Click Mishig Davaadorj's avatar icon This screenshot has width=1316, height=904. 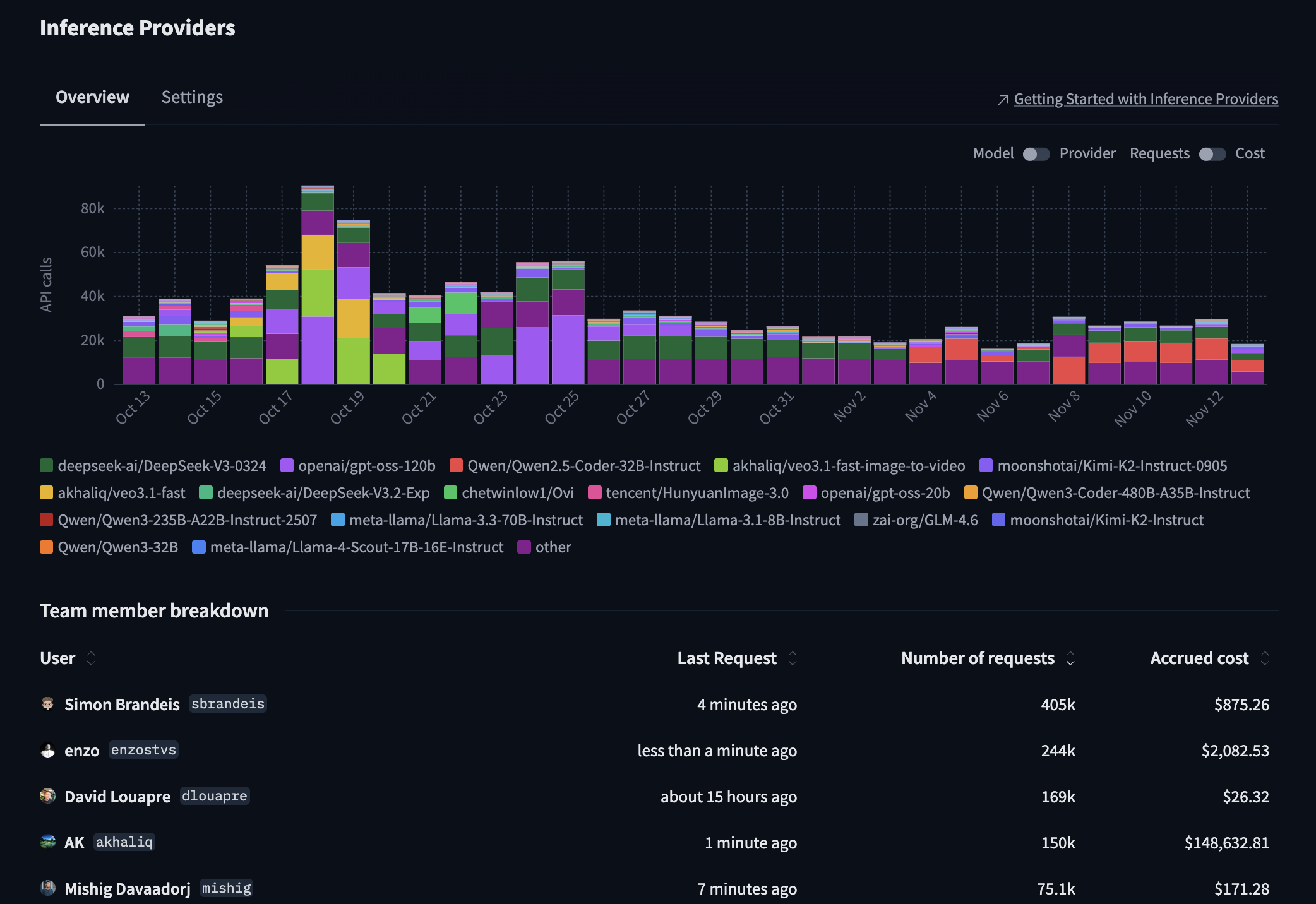pos(47,888)
